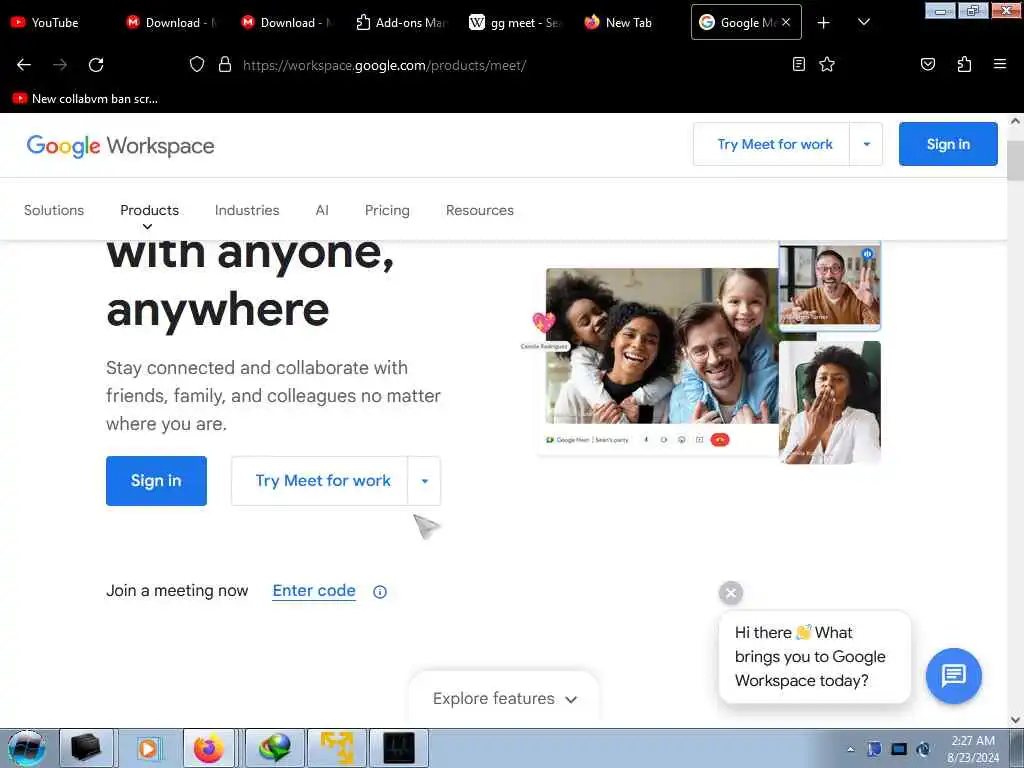The image size is (1024, 768).
Task: Click the flag tray icon
Action: coord(874,749)
